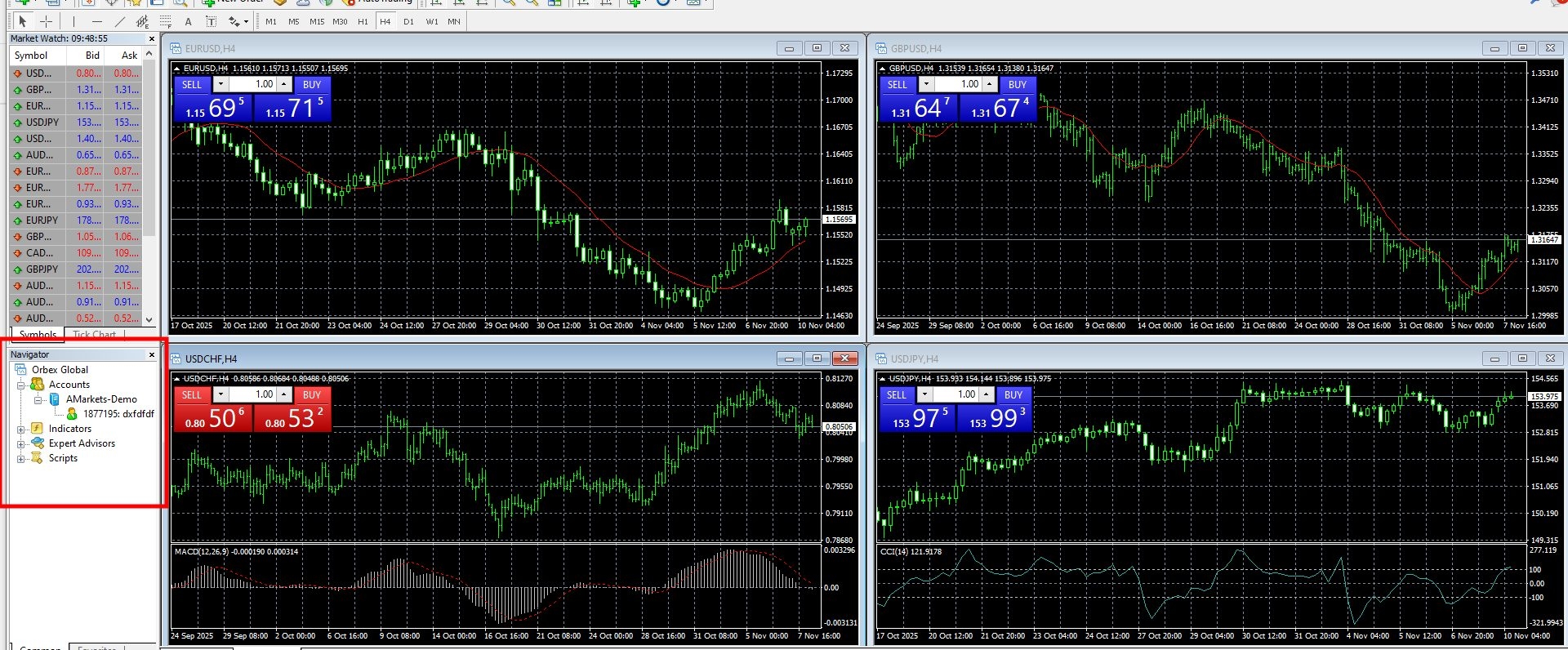Toggle the D1 timeframe button

408,21
